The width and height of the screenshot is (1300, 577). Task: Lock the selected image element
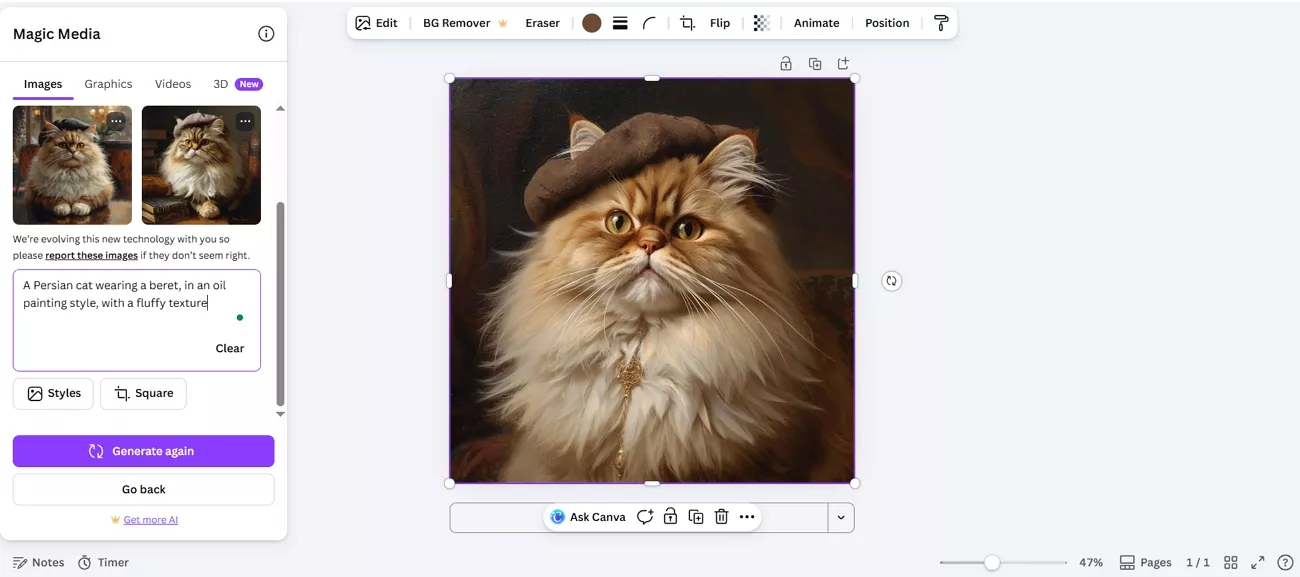670,516
